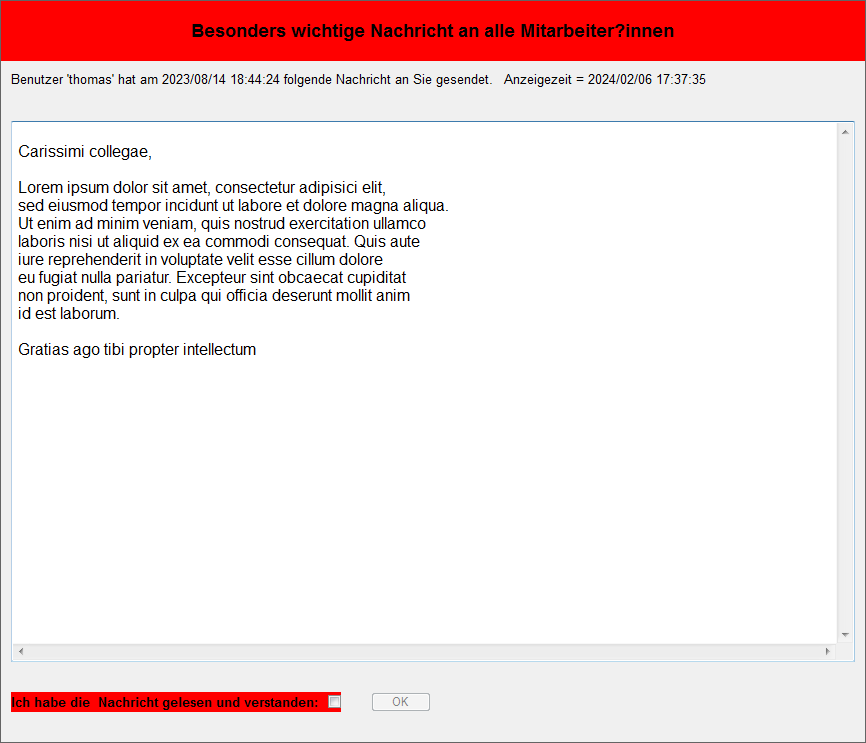Click the sender info text mentioning 'thomas'

[250, 79]
